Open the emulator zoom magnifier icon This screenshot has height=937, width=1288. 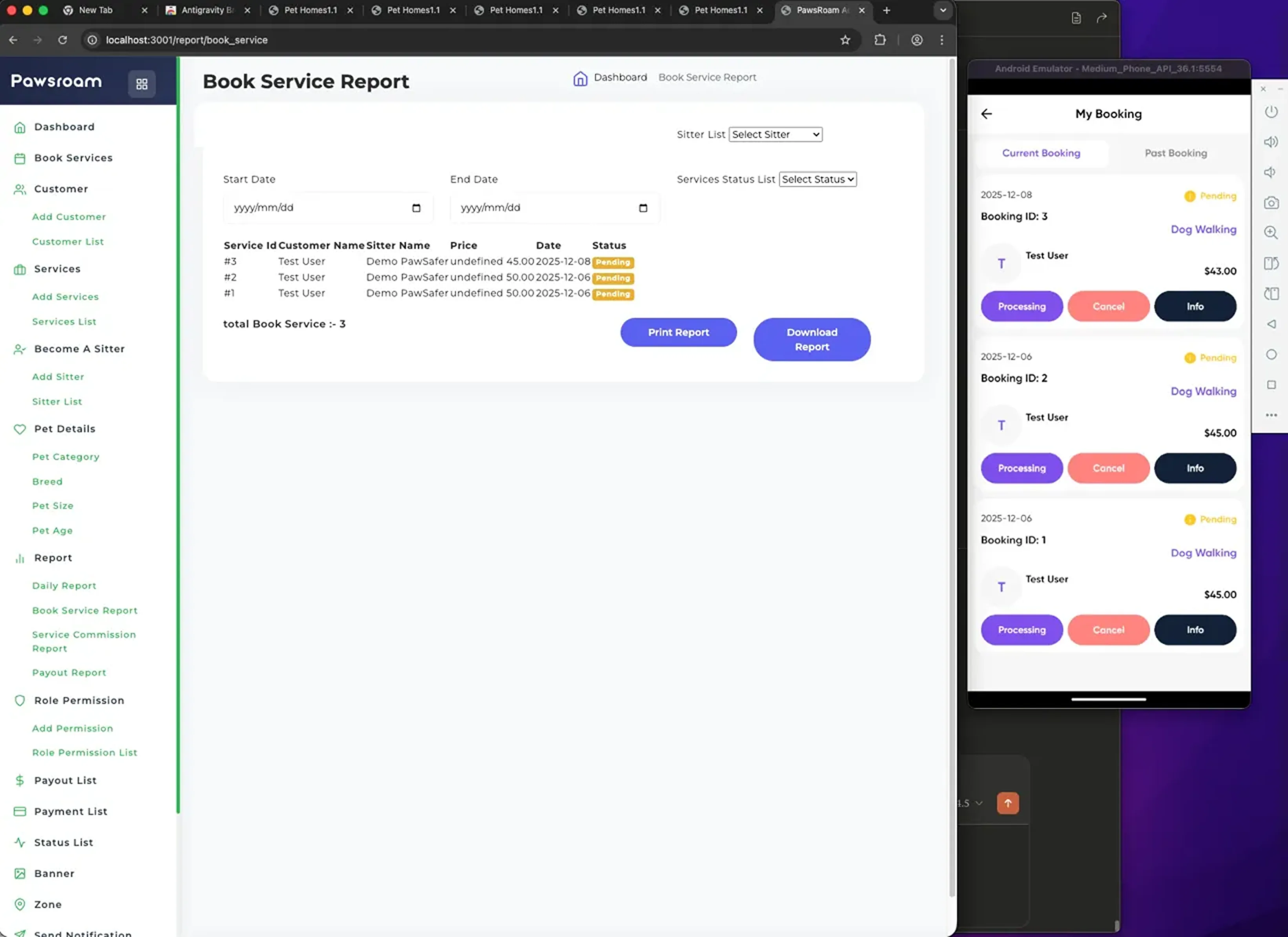click(x=1271, y=233)
